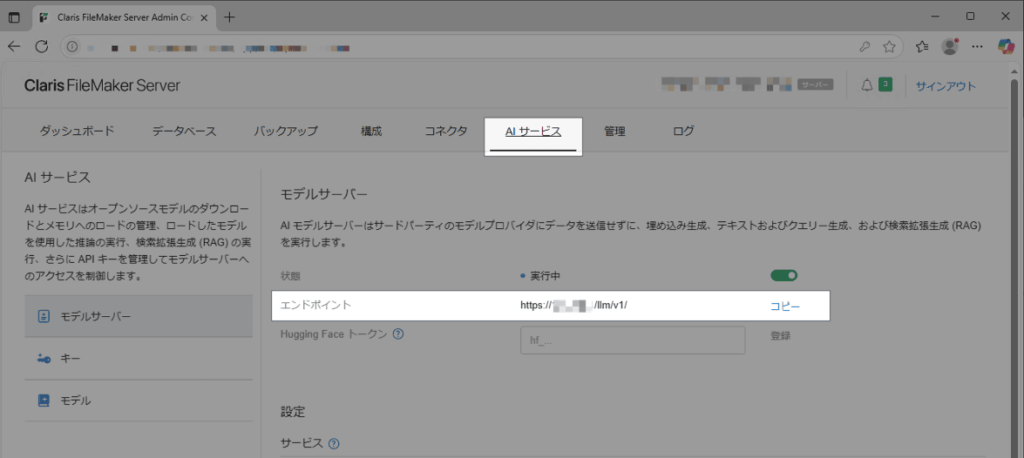
Task: Show help for サービス setting
Action: tap(334, 444)
